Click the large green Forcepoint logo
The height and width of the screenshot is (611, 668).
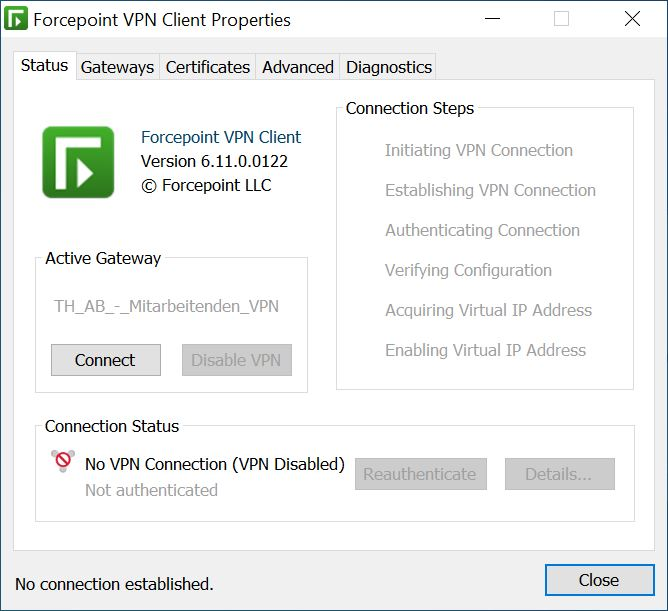[78, 162]
